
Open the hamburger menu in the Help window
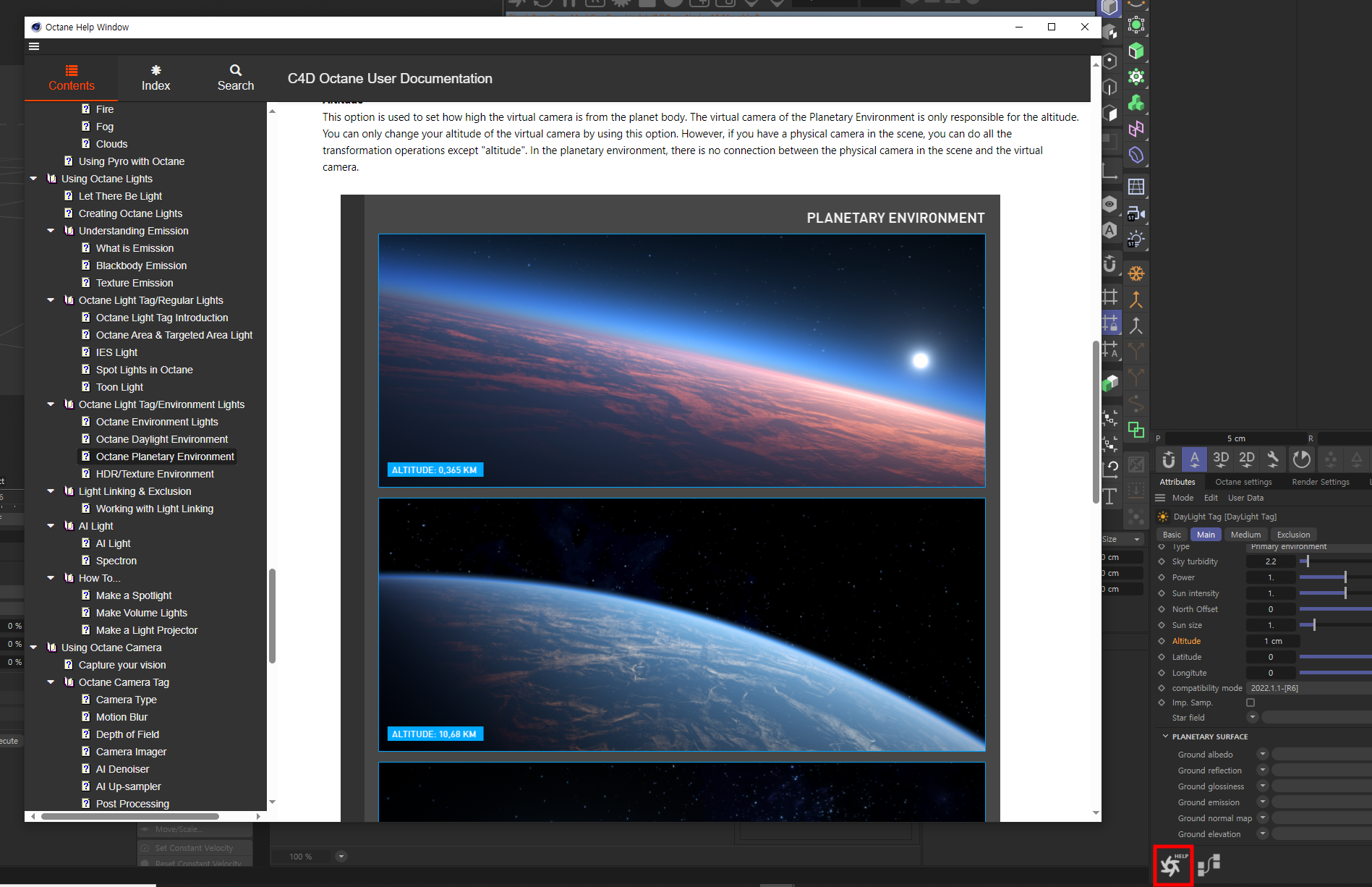(x=34, y=46)
